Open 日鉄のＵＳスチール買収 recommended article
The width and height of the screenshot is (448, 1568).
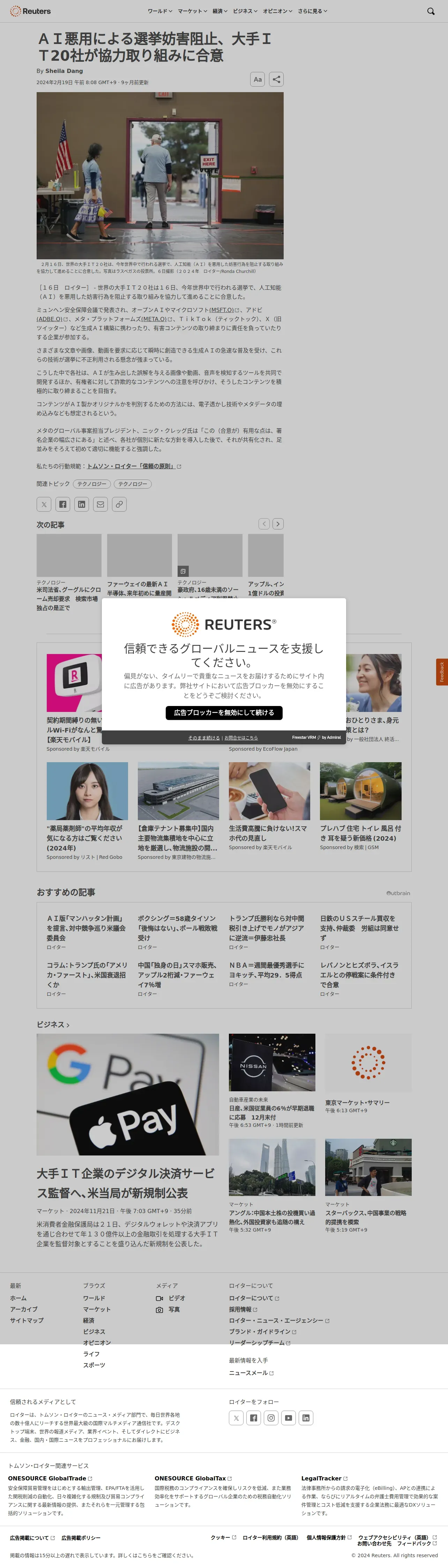click(360, 928)
